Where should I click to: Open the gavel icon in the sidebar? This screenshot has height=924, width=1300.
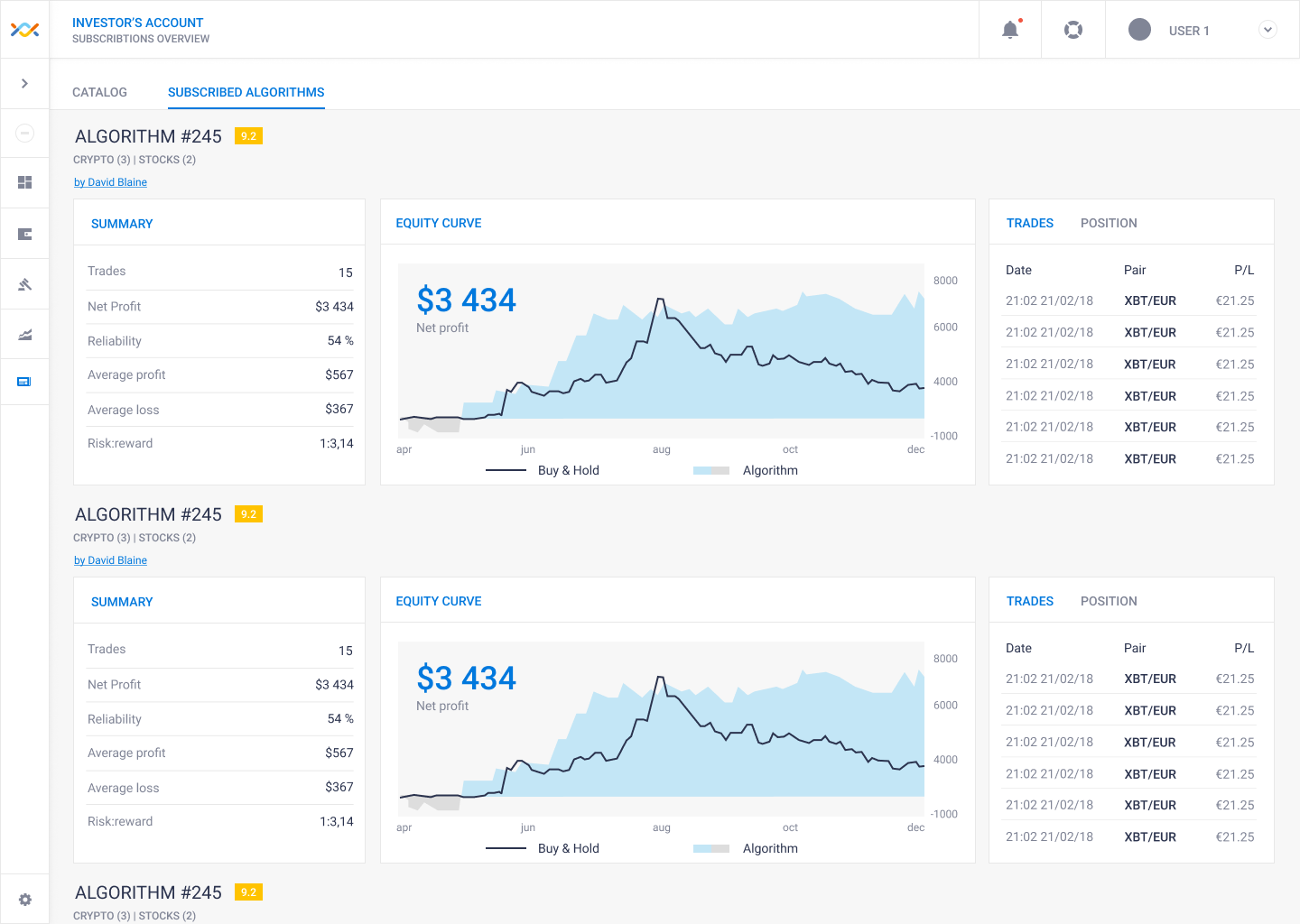25,284
